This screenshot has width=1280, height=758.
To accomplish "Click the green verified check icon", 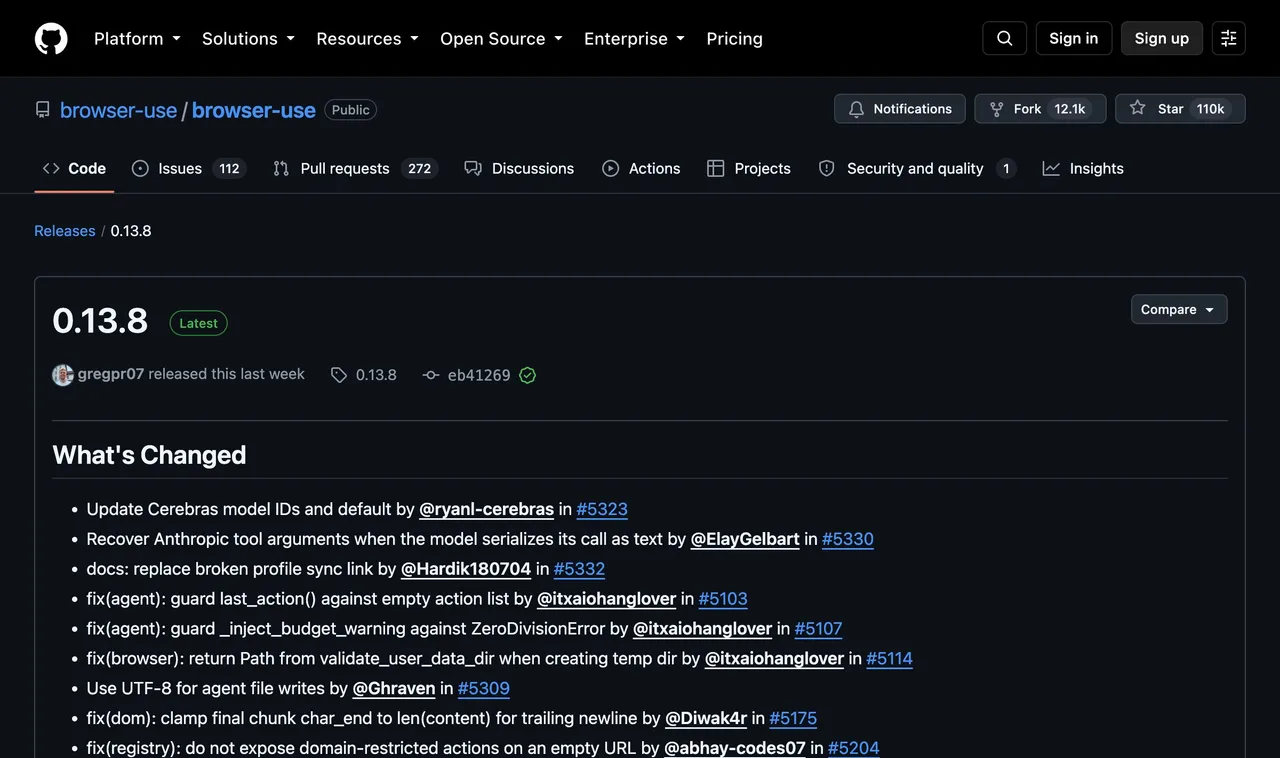I will pyautogui.click(x=527, y=375).
